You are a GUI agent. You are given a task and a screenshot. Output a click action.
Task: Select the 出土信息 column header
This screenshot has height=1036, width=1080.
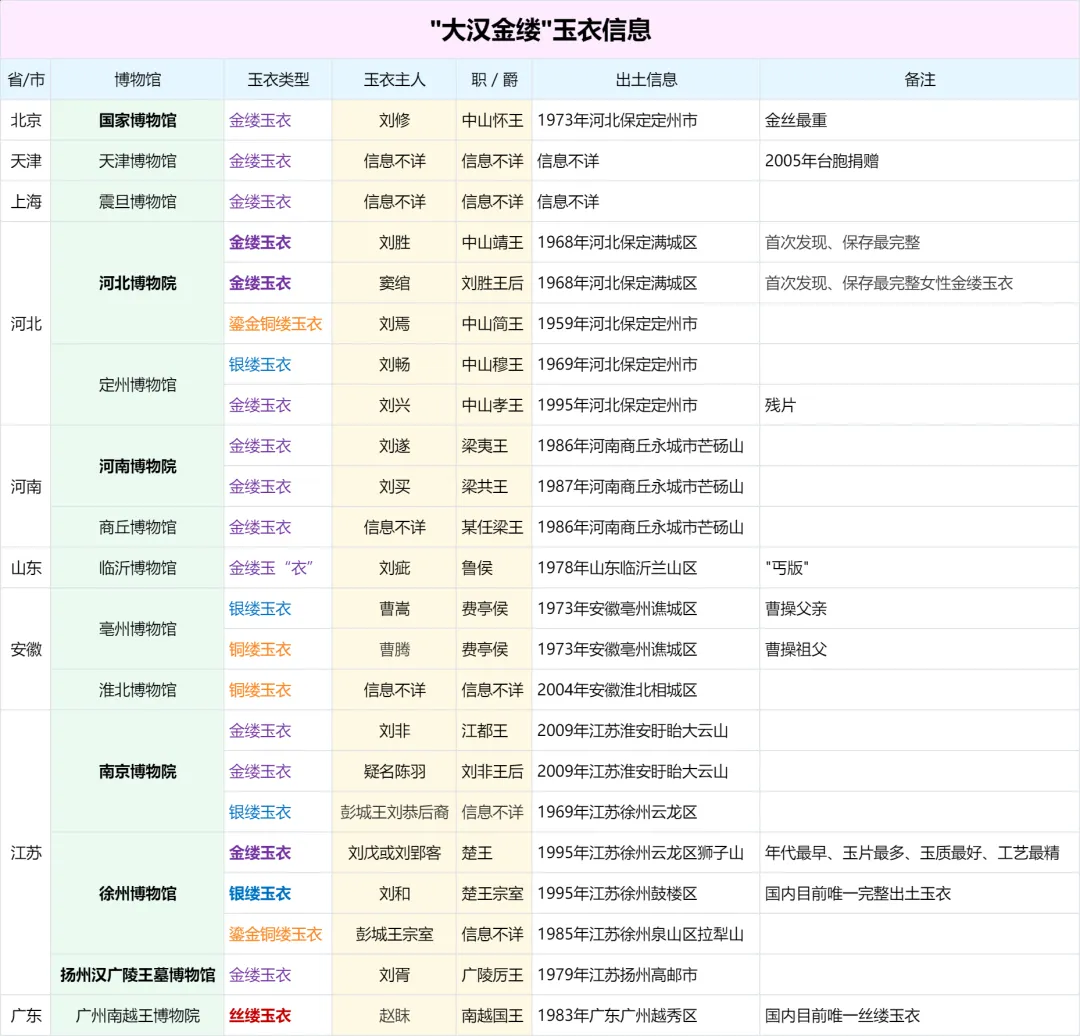click(646, 80)
